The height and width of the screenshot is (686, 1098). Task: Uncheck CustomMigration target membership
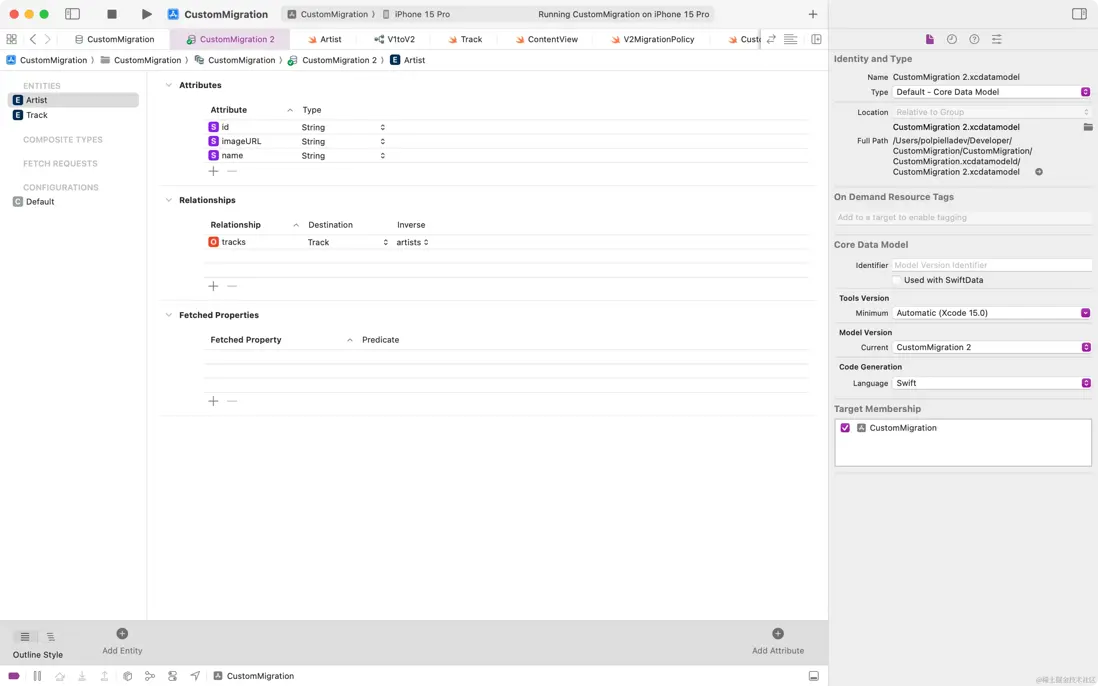845,428
